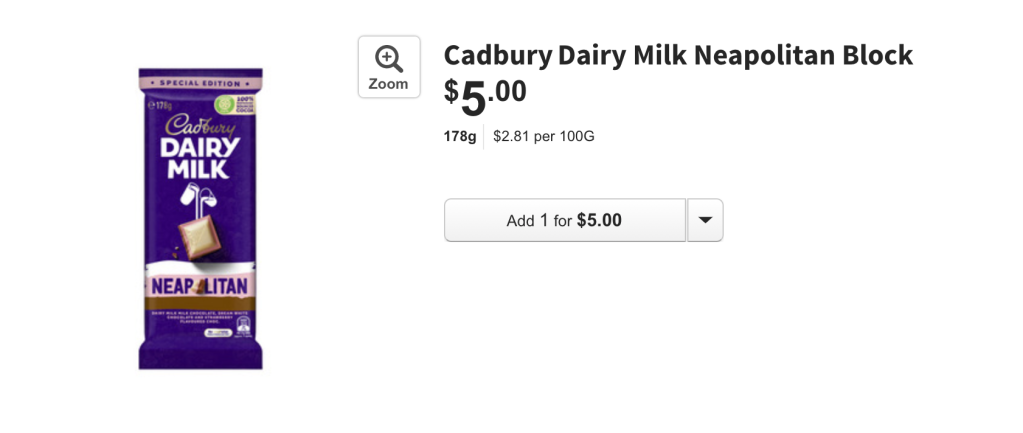Viewport: 1023px width, 433px height.
Task: Click the Dairy Milk text on the pack
Action: (200, 158)
